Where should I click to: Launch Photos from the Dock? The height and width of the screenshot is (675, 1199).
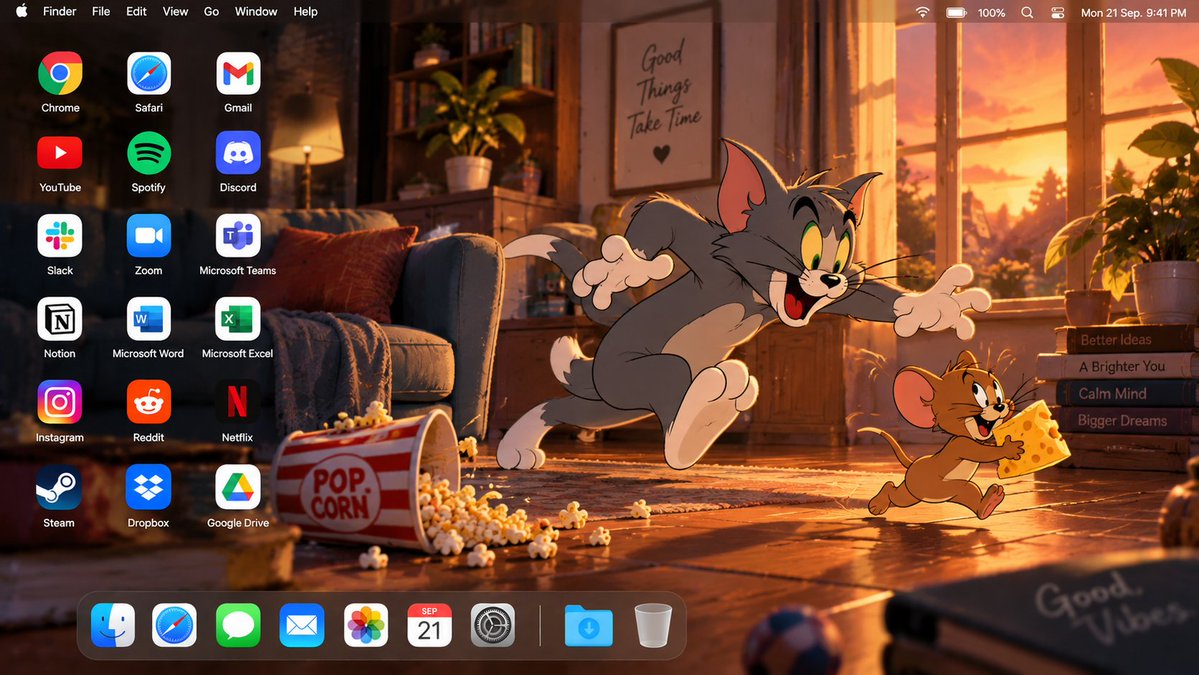pos(366,625)
